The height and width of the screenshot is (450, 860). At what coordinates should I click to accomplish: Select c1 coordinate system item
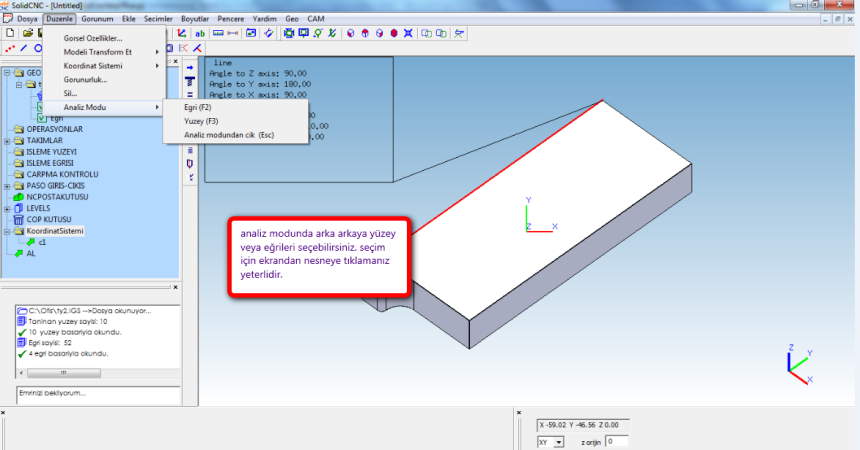tap(42, 243)
